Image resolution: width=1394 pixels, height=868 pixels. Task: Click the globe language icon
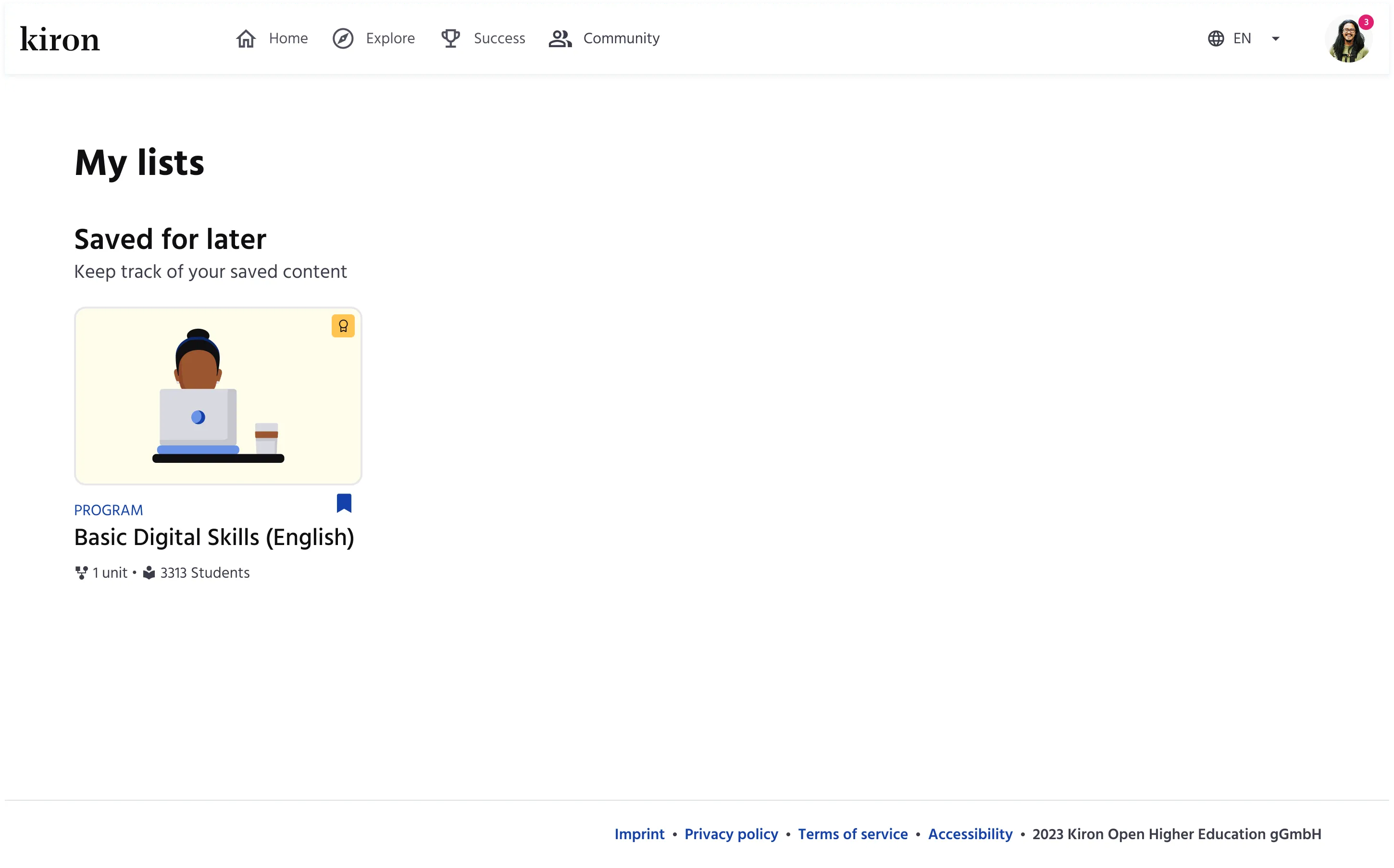tap(1216, 38)
